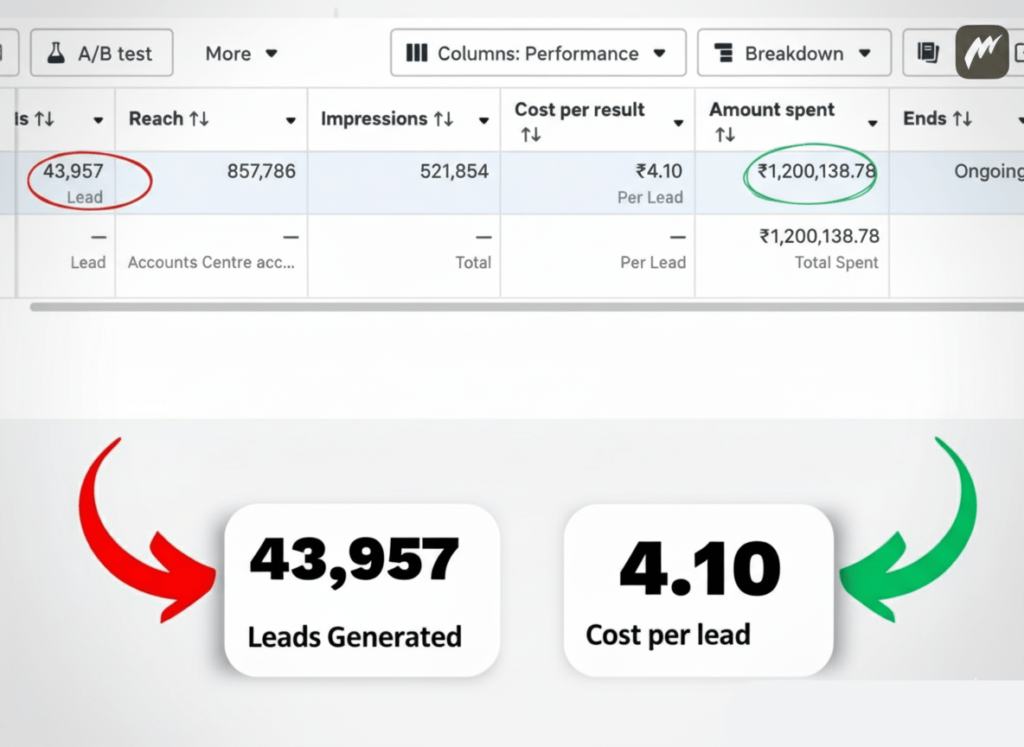The width and height of the screenshot is (1024, 747).
Task: Expand the Breakdown dropdown
Action: (864, 53)
